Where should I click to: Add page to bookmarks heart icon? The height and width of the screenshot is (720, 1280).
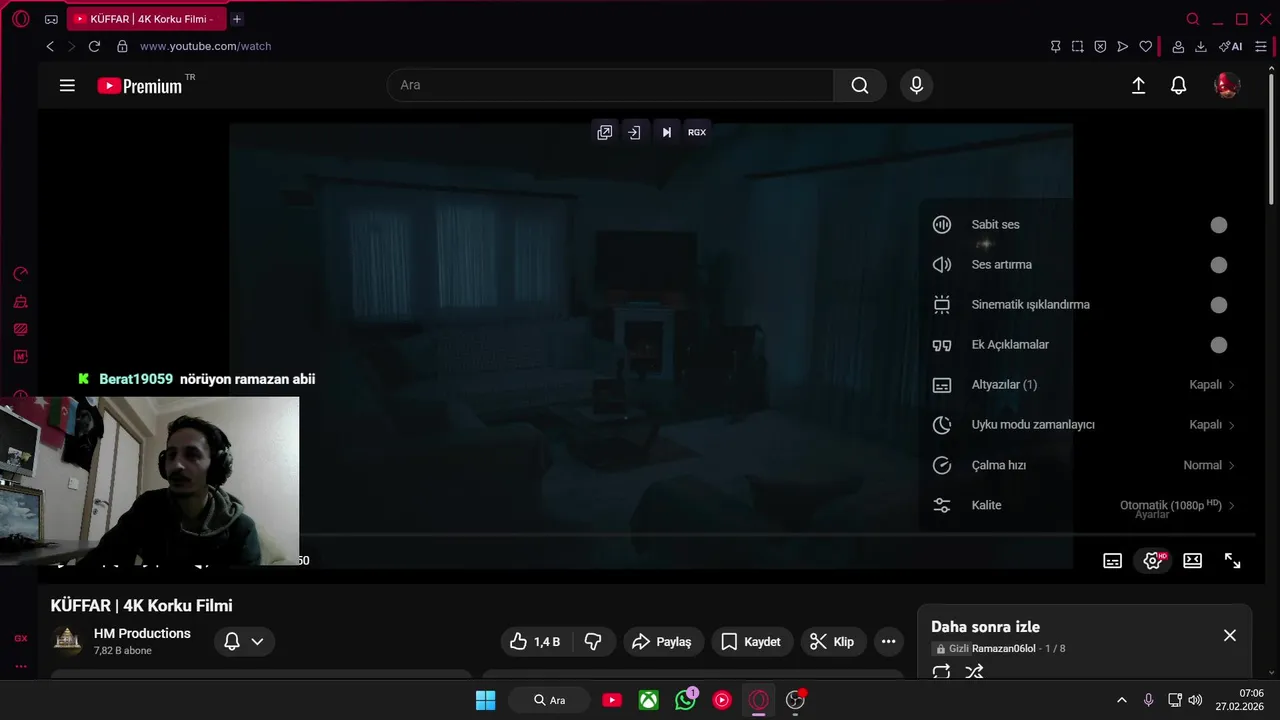(x=1146, y=46)
